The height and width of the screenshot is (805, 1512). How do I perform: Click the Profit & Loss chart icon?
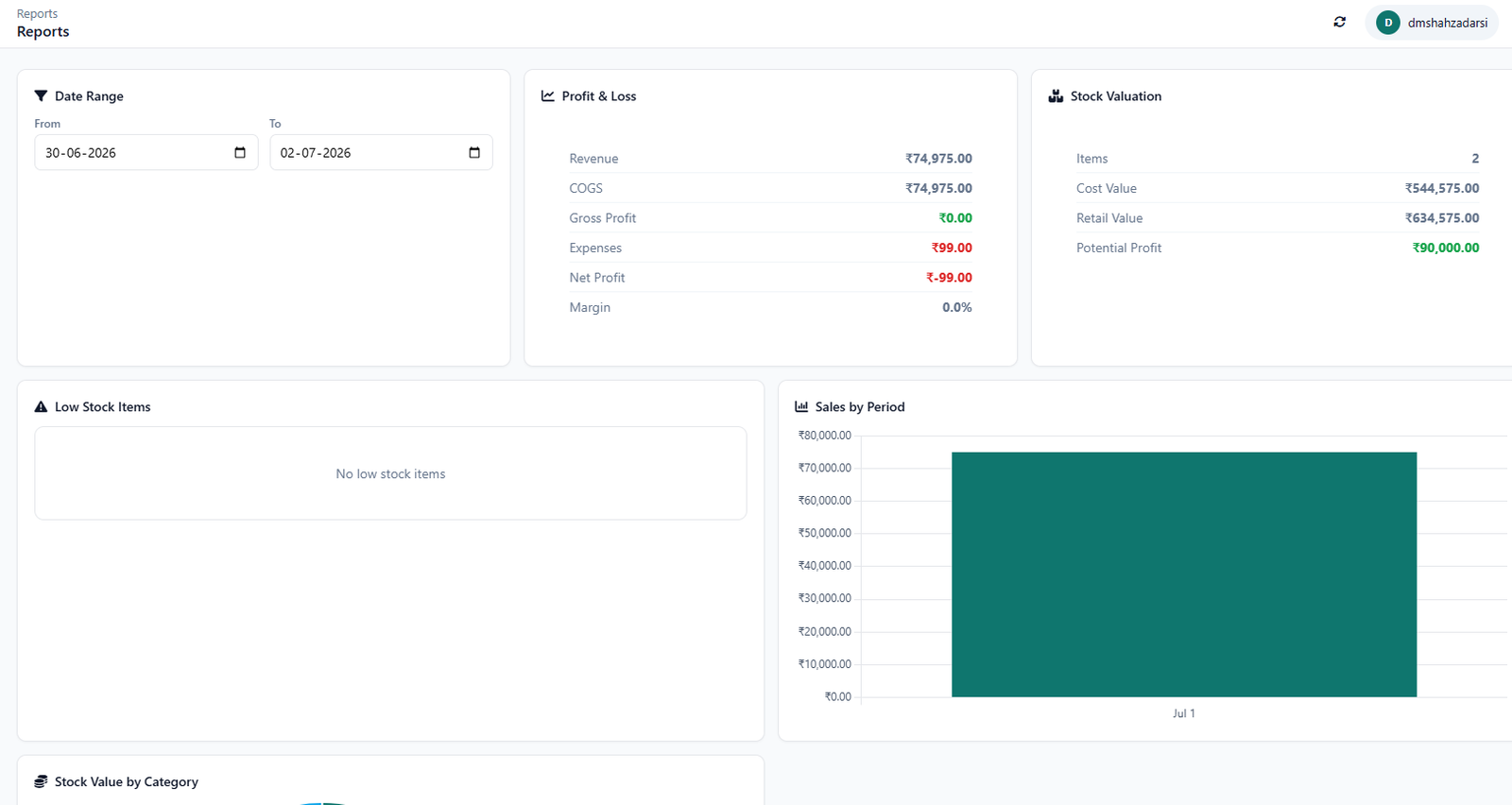[548, 95]
